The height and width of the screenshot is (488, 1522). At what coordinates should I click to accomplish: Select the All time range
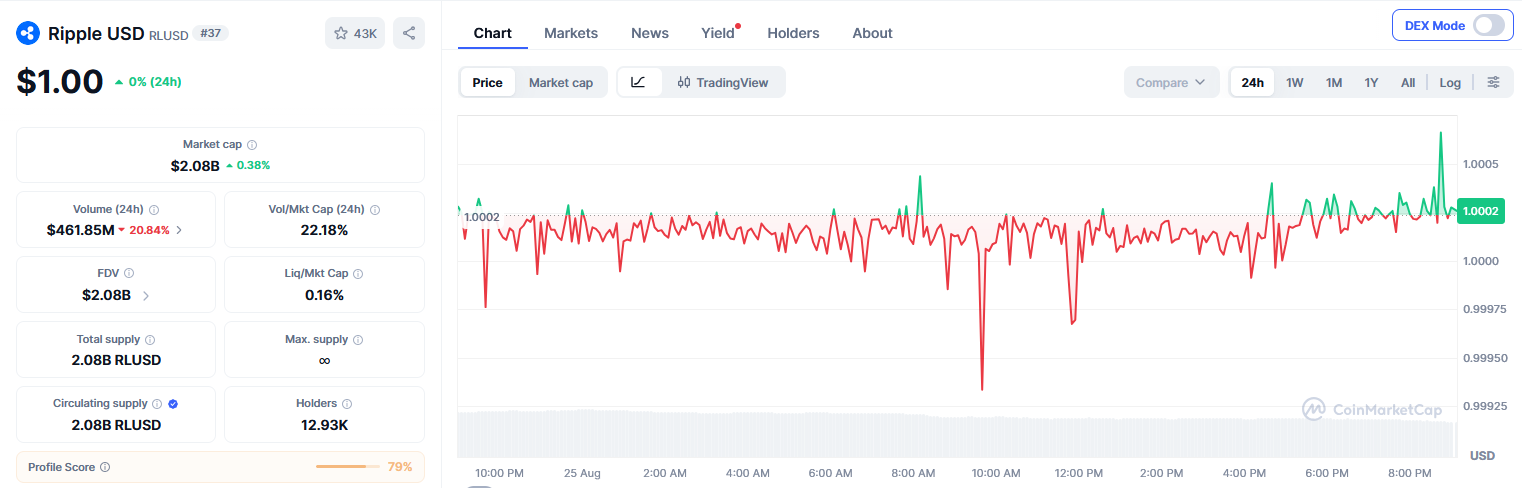[x=1407, y=82]
